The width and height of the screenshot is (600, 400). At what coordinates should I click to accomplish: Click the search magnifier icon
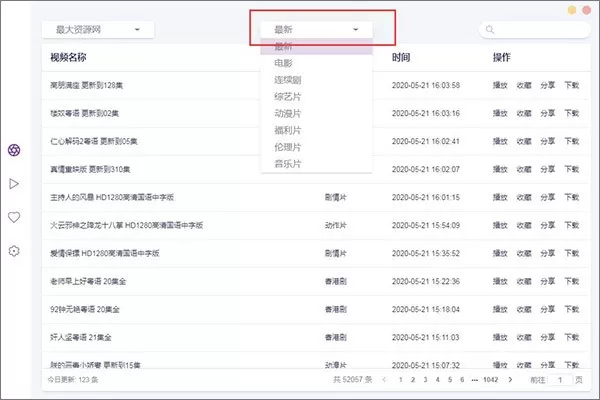tap(490, 29)
